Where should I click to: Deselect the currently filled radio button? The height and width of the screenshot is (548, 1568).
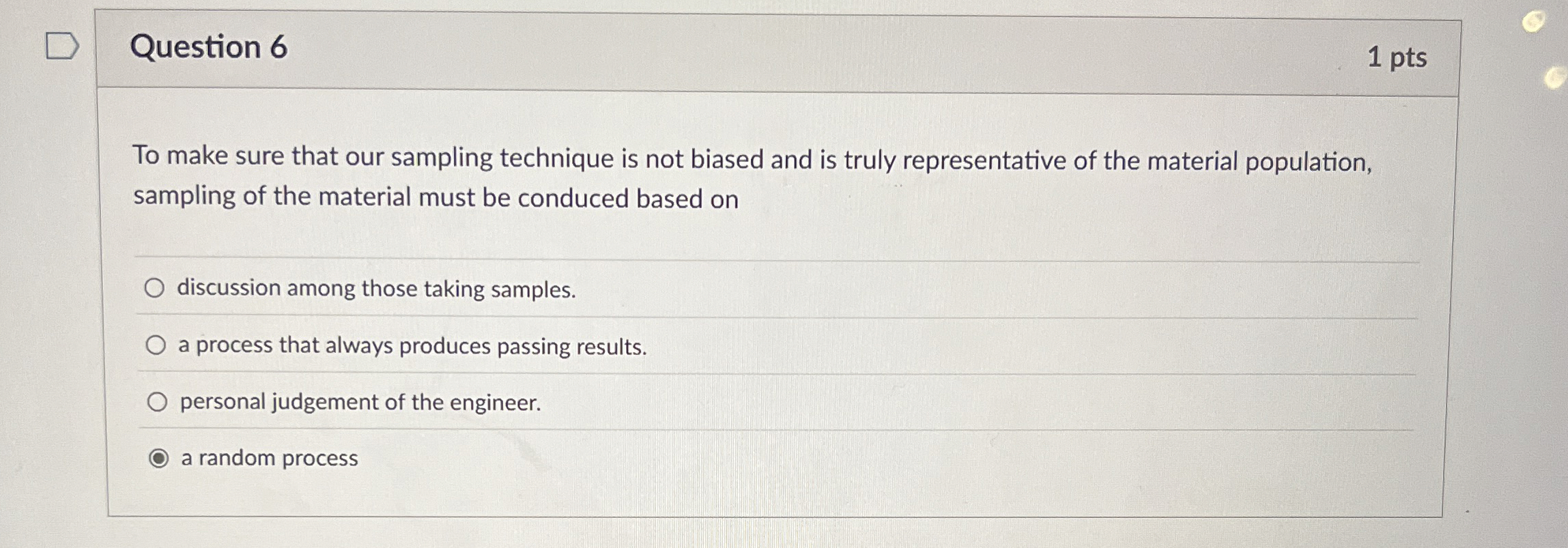coord(158,459)
